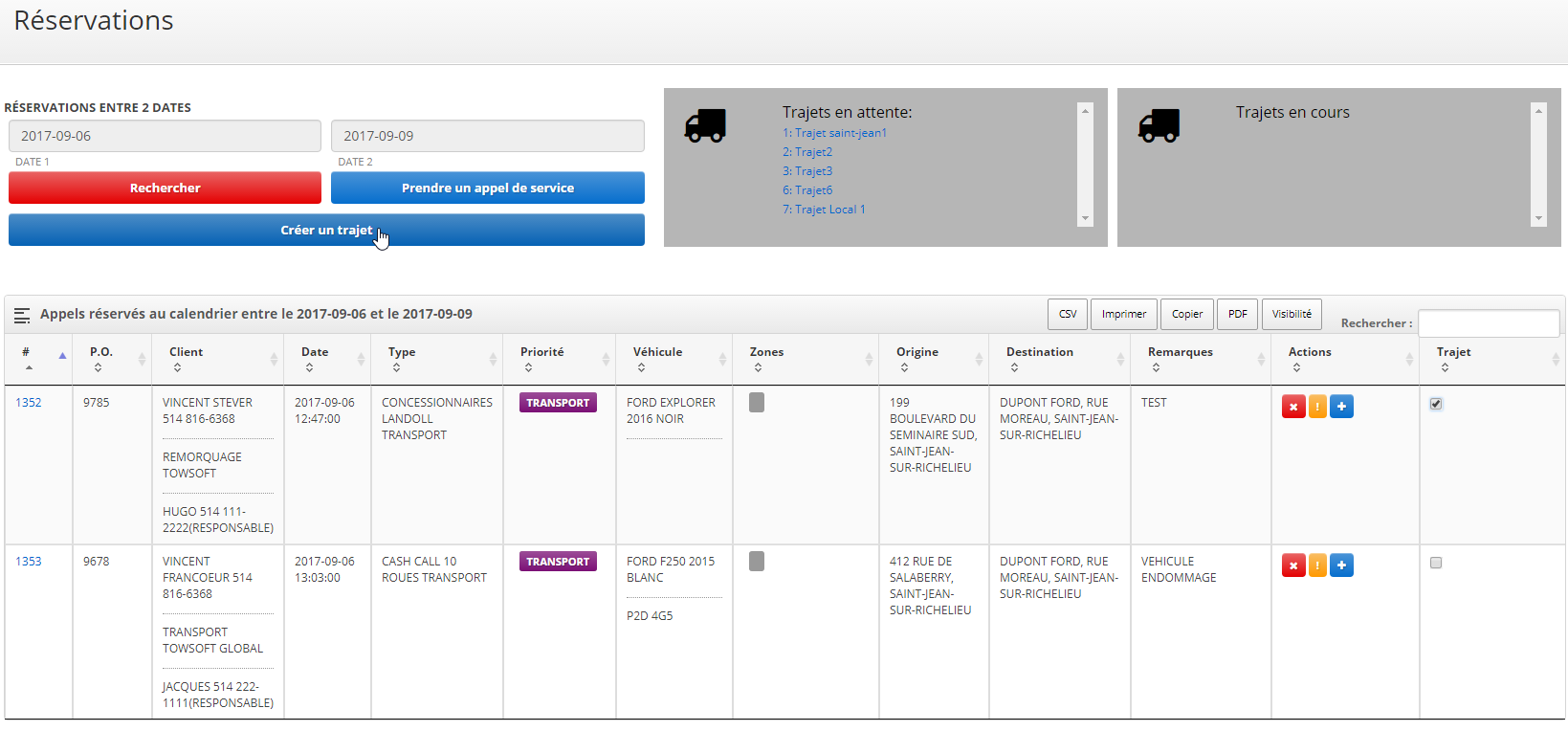The image size is (1568, 731).
Task: Click truck icon in Trajets en attente panel
Action: pyautogui.click(x=705, y=125)
